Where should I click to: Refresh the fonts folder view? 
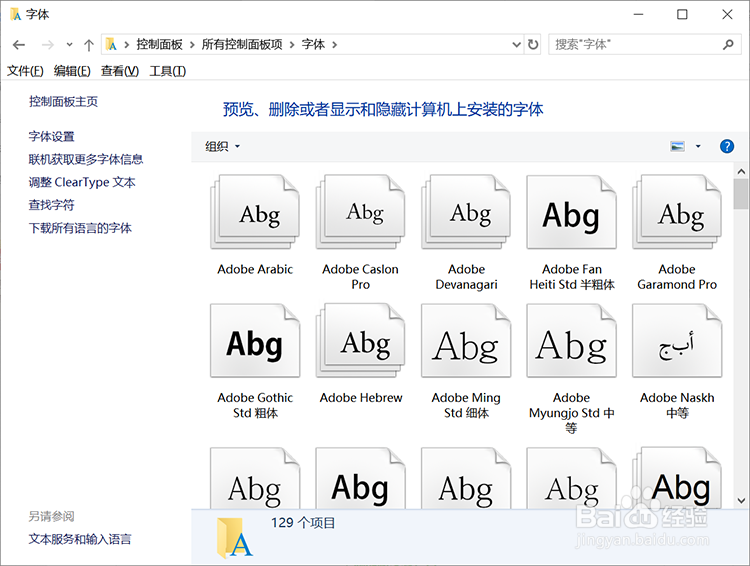click(x=533, y=44)
